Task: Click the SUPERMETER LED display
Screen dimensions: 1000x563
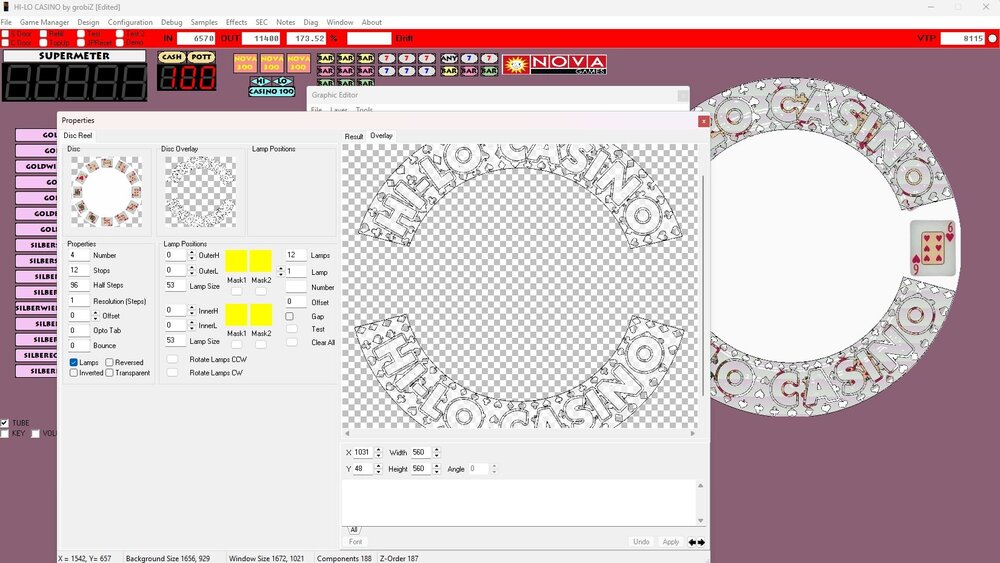Action: tap(75, 82)
